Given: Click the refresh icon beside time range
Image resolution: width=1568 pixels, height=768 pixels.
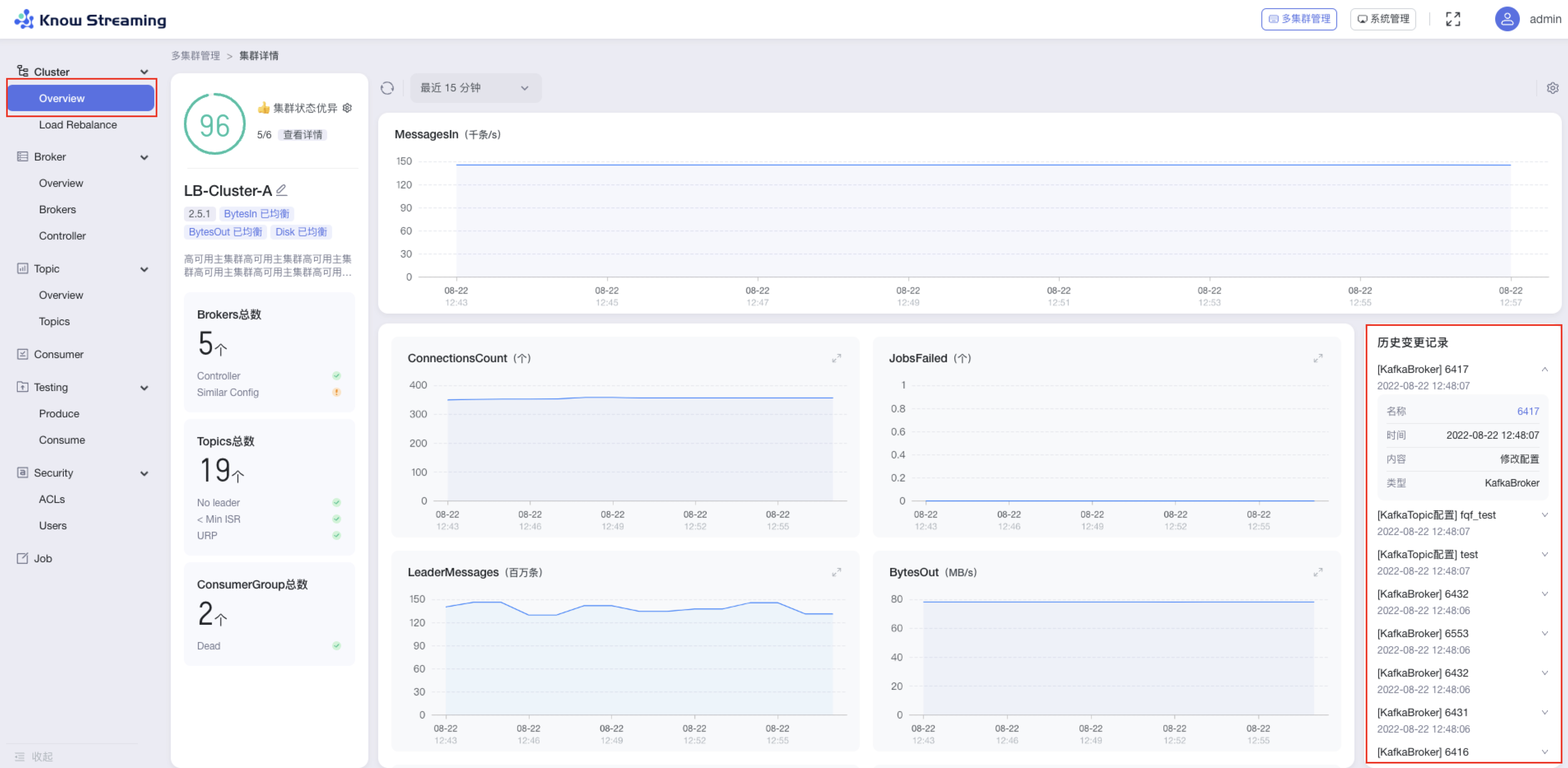Looking at the screenshot, I should pyautogui.click(x=387, y=88).
